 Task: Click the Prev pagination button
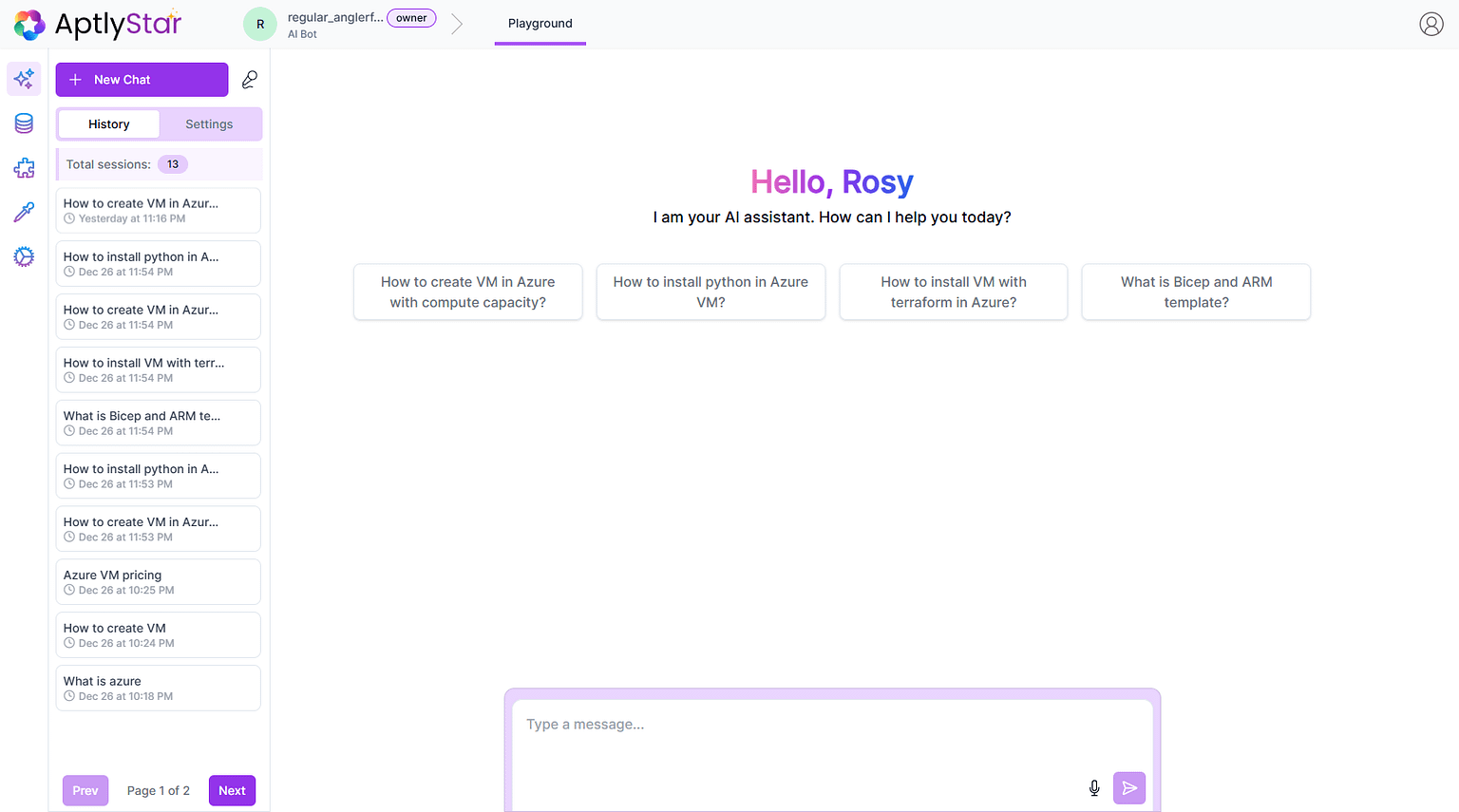(x=85, y=789)
